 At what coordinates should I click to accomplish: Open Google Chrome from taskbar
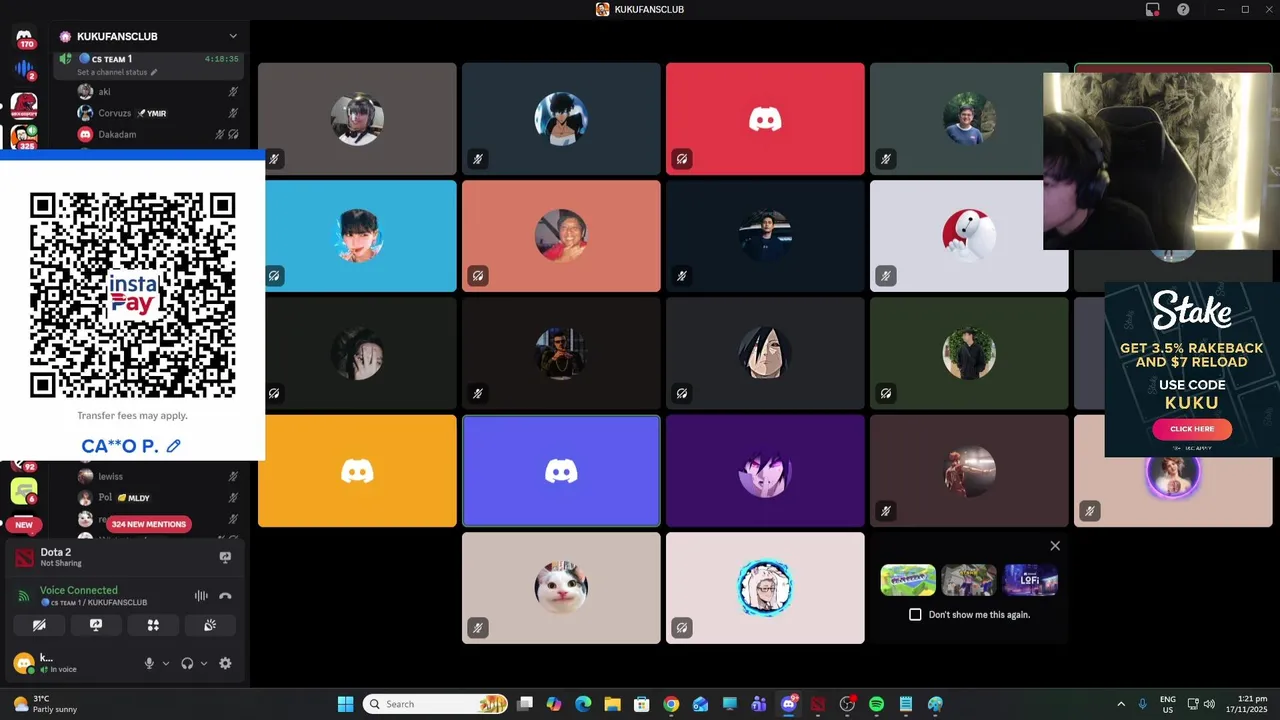[671, 704]
